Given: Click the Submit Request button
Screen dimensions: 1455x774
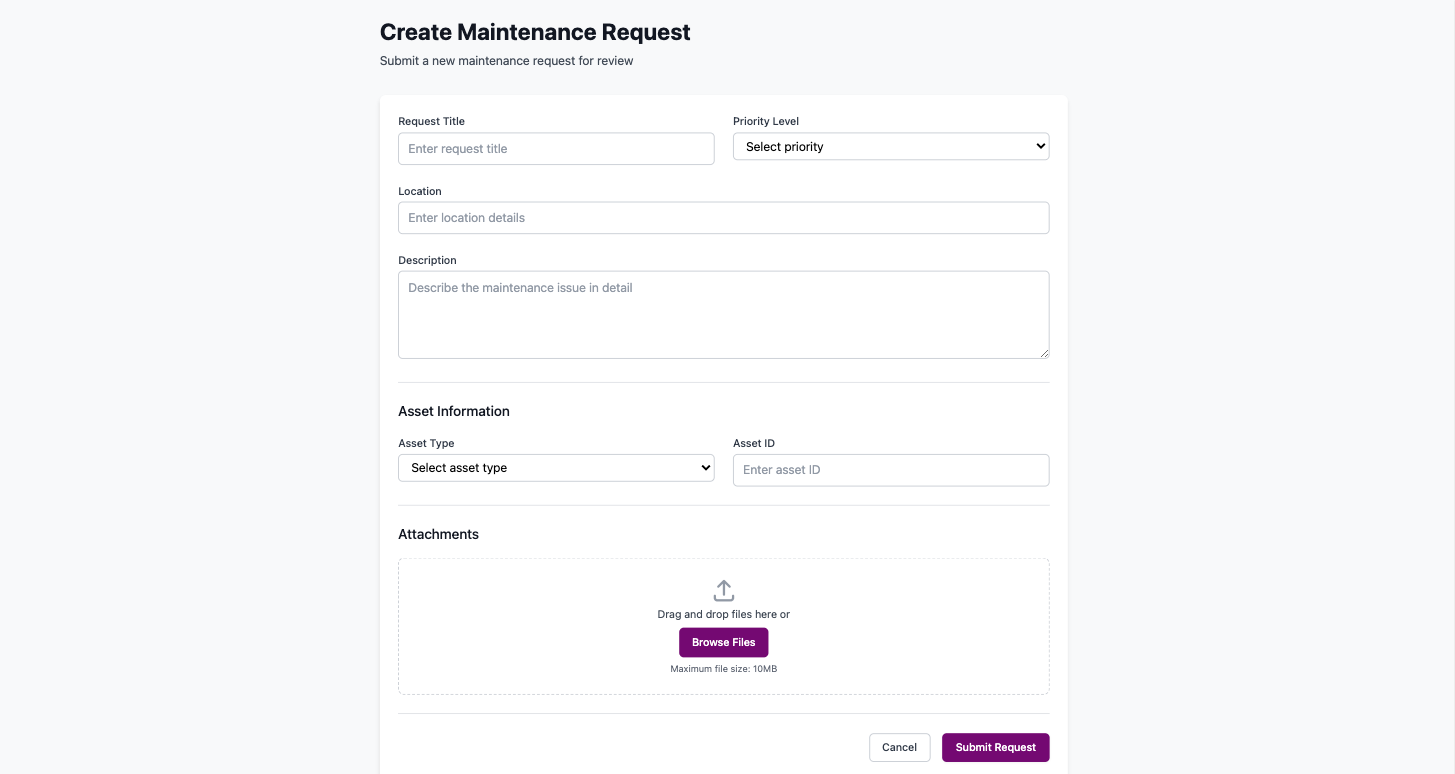Looking at the screenshot, I should [995, 747].
